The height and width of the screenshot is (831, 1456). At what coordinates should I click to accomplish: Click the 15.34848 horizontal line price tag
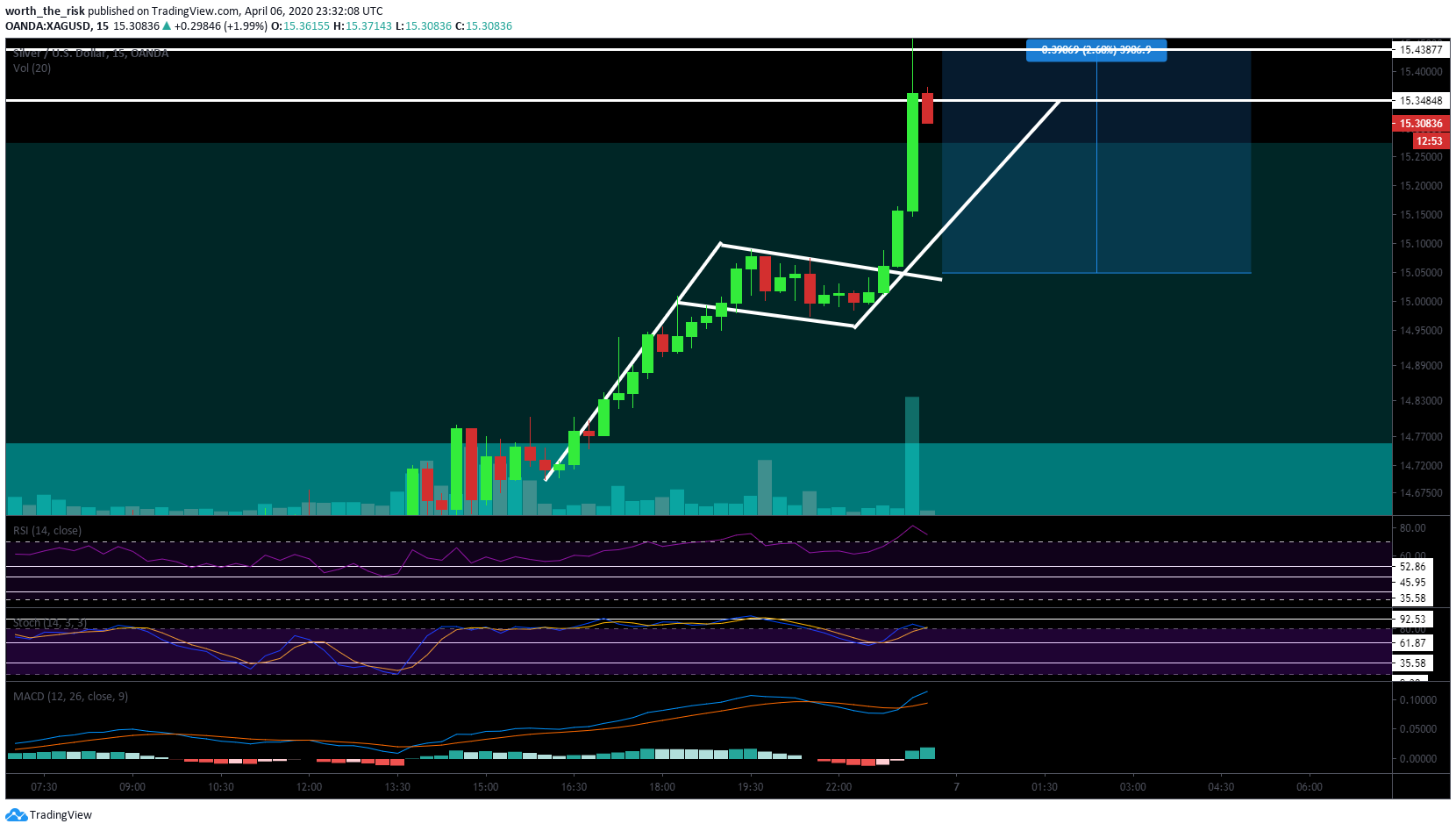(1421, 101)
